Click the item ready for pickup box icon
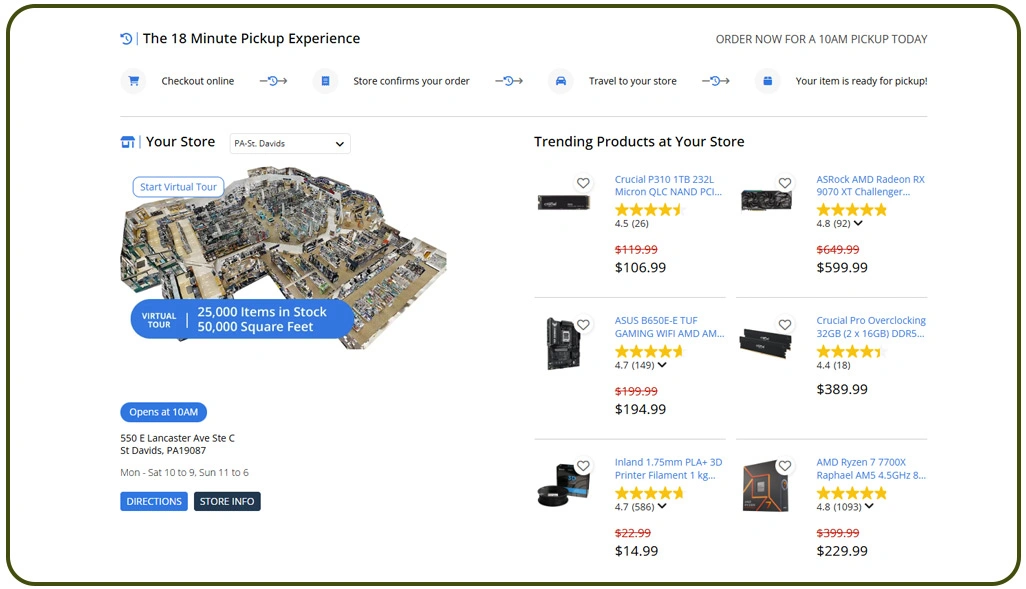Screen dimensions: 1026x589 pyautogui.click(x=768, y=80)
